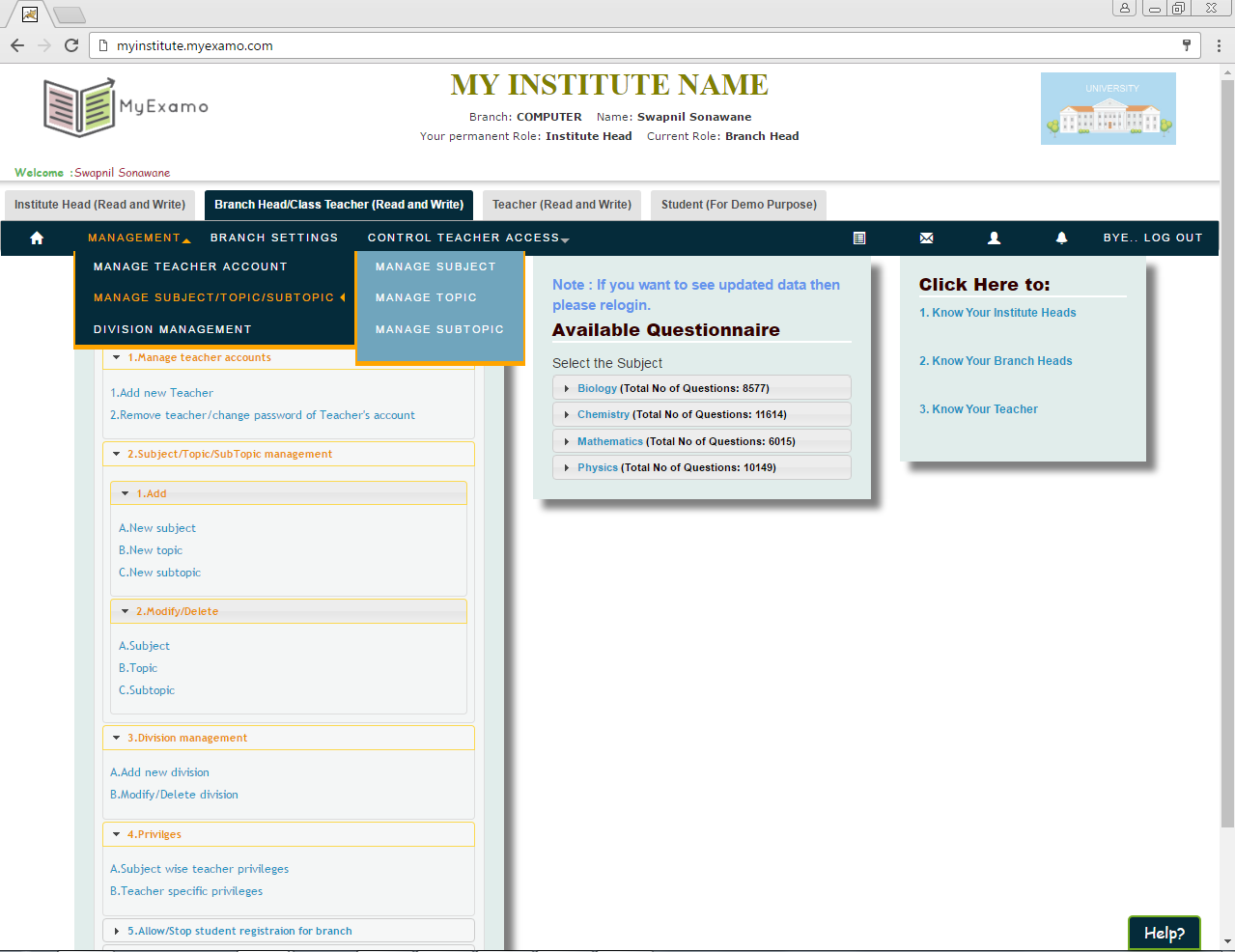
Task: Open the news list icon in navbar
Action: point(859,238)
